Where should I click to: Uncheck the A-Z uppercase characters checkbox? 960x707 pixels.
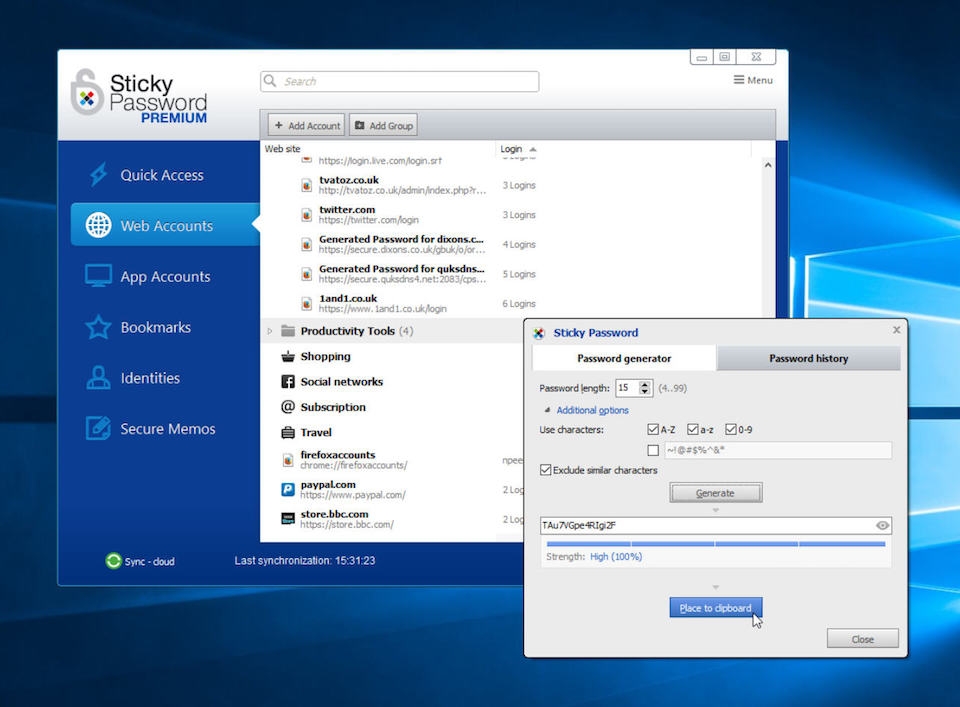click(x=653, y=430)
